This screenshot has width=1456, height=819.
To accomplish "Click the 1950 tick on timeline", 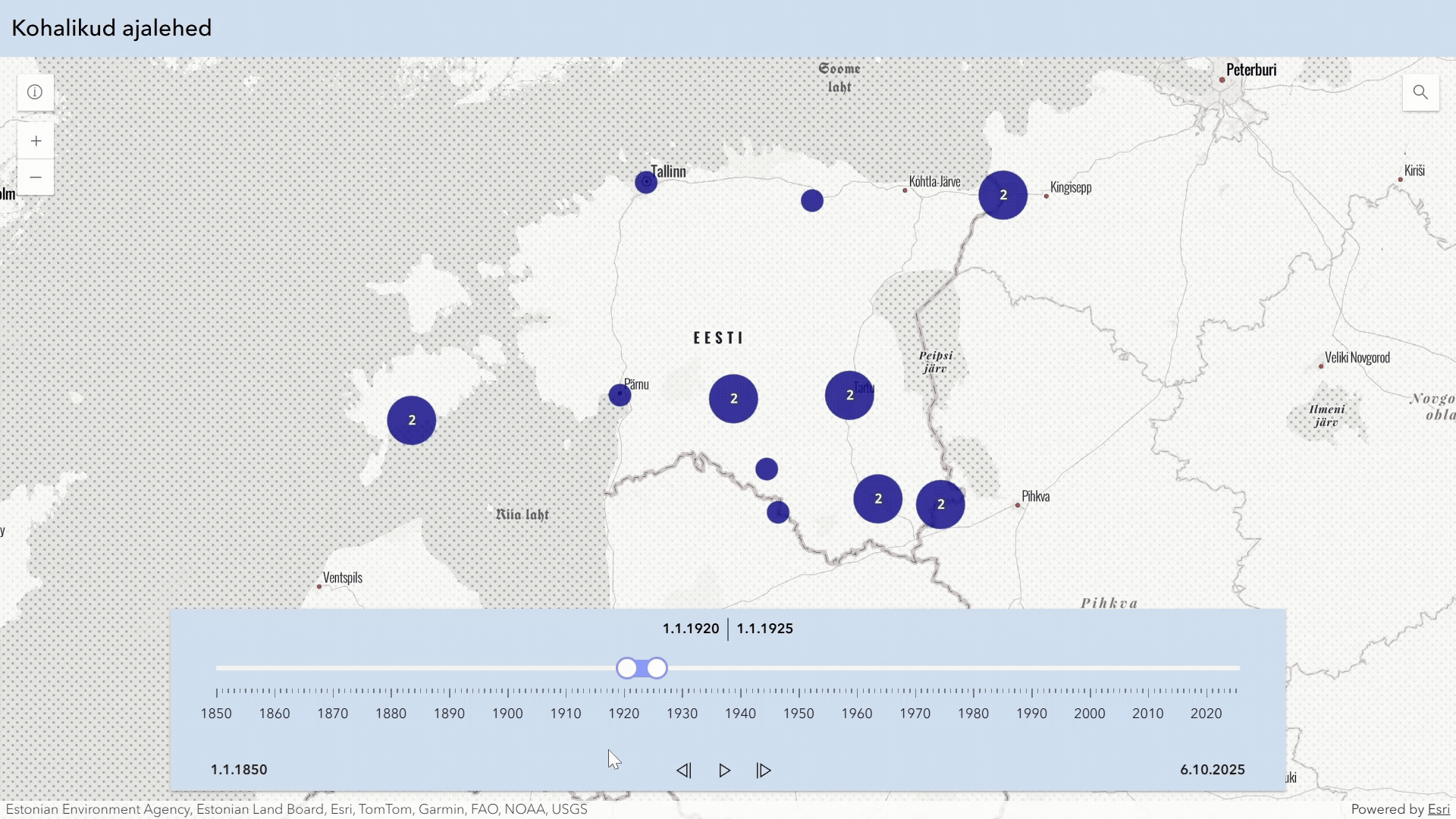I will pos(799,692).
